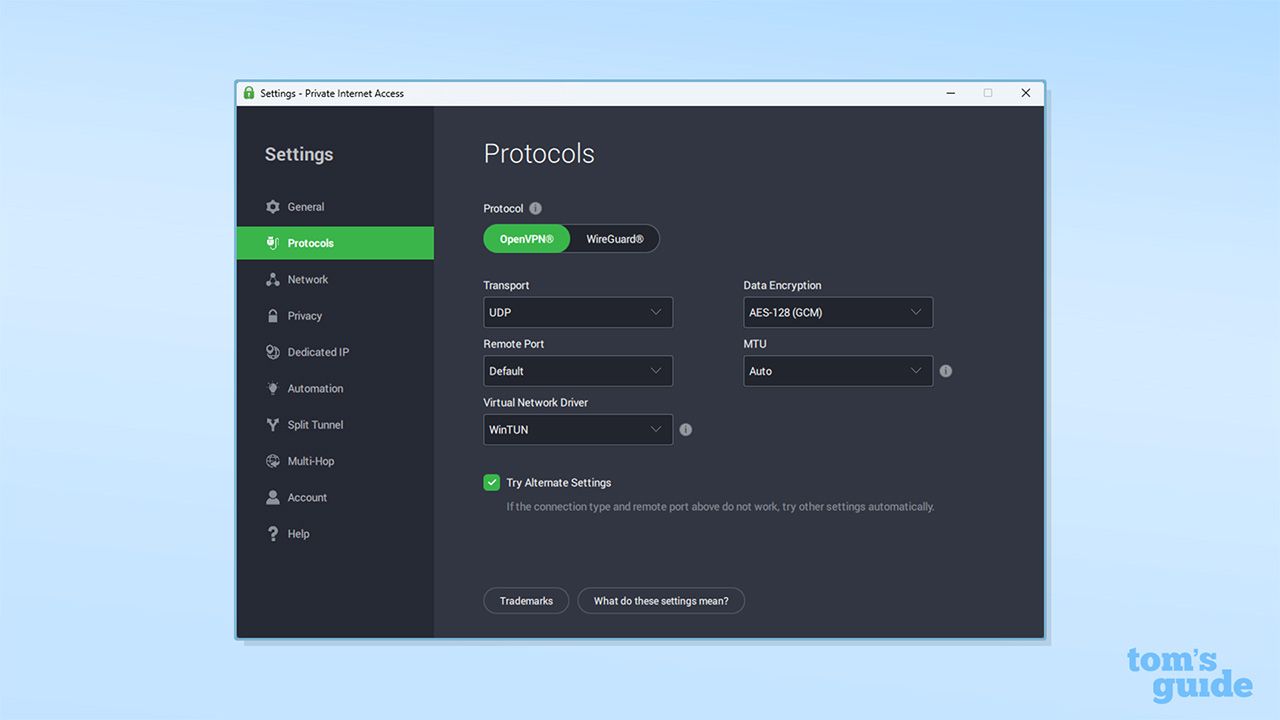Click the General gear icon in sidebar
The height and width of the screenshot is (720, 1280).
(x=273, y=207)
